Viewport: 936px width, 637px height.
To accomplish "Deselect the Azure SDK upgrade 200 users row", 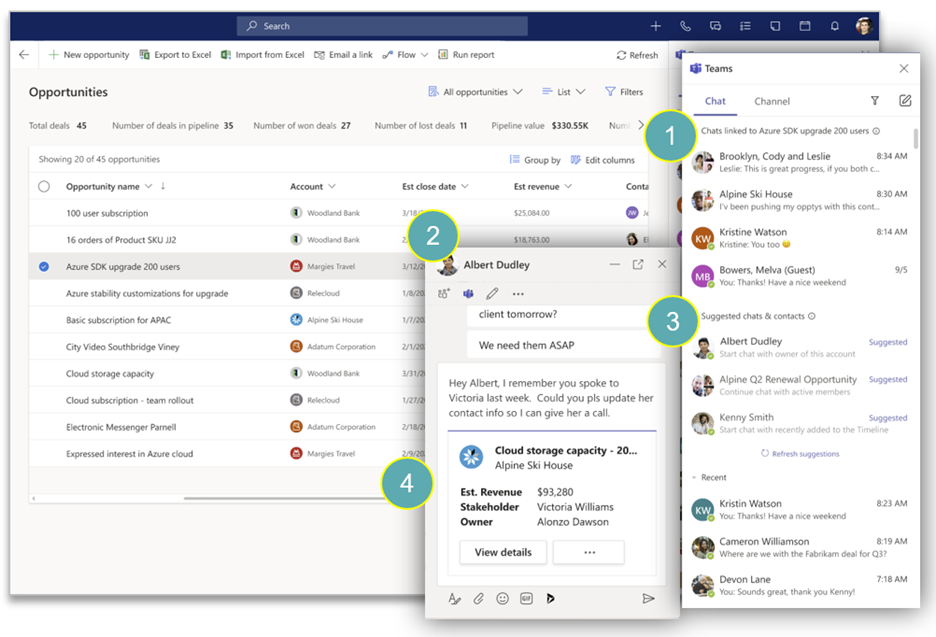I will coord(43,267).
